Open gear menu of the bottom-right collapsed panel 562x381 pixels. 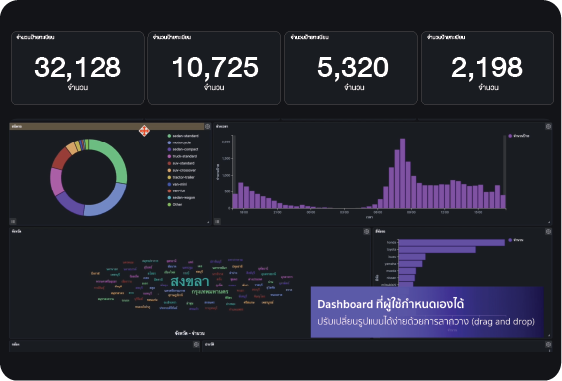(x=548, y=344)
